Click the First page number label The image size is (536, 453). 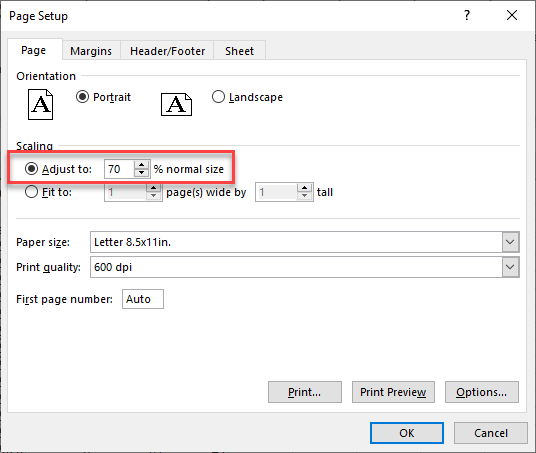[64, 299]
